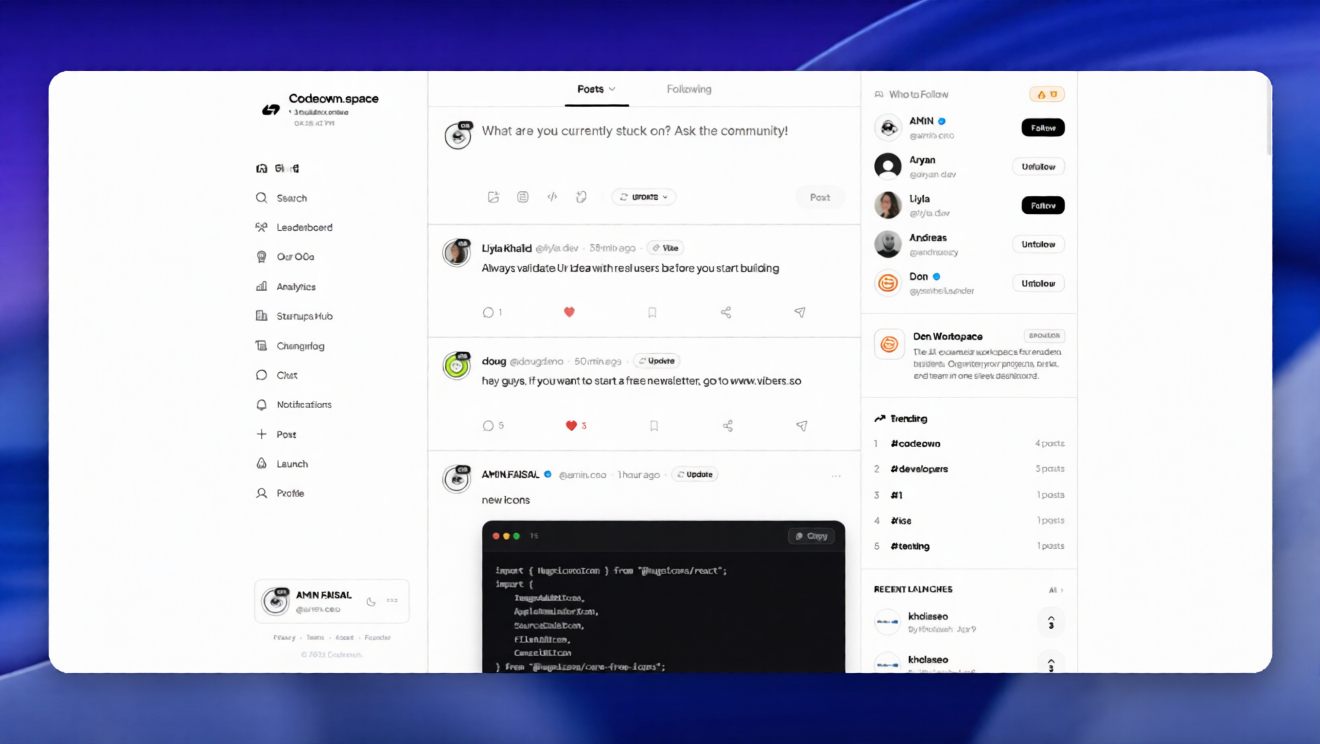The width and height of the screenshot is (1320, 744).
Task: Open account options dots beside AMIN FAISAL
Action: tap(392, 601)
